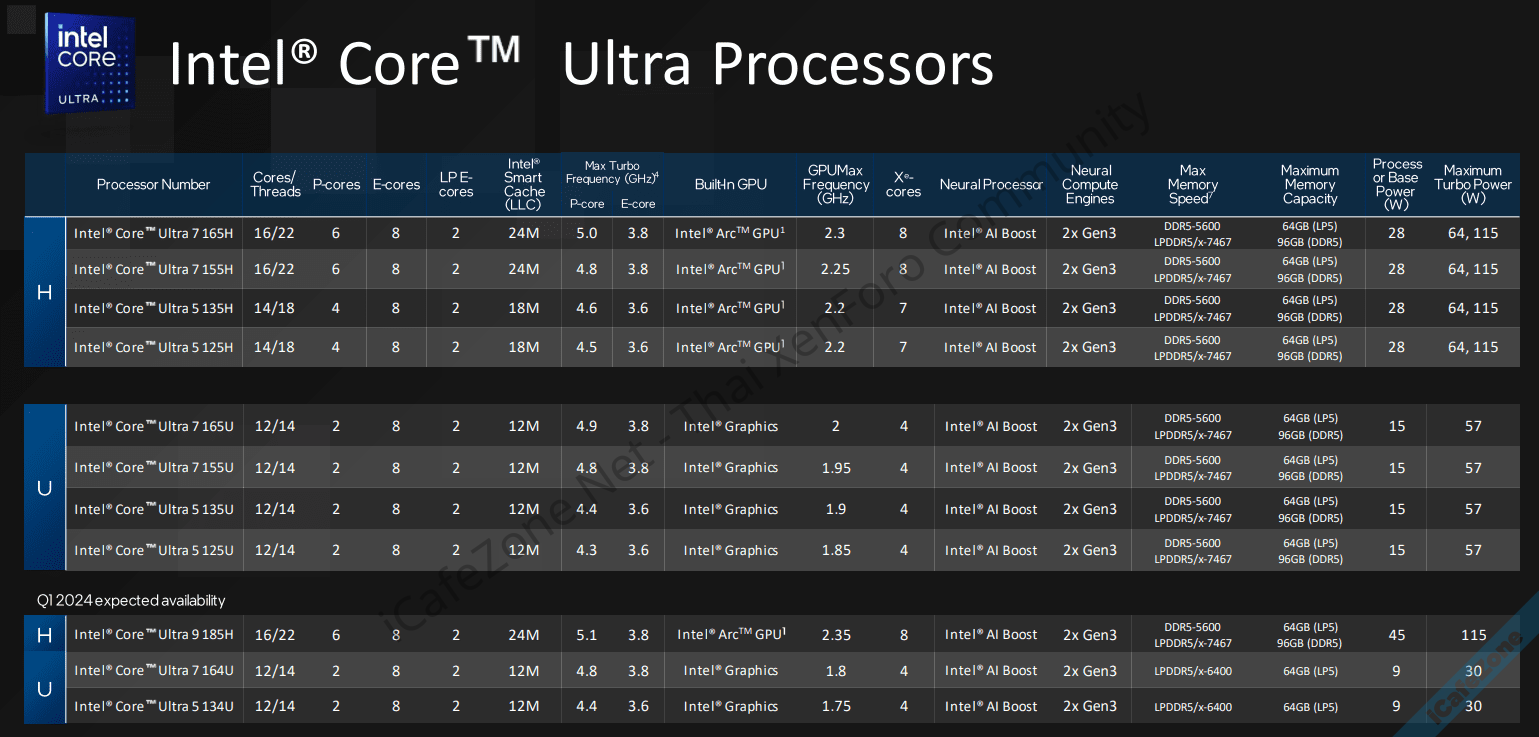The width and height of the screenshot is (1539, 737).
Task: Click the "Intel Smart Cache (LLC)" header
Action: click(x=524, y=184)
